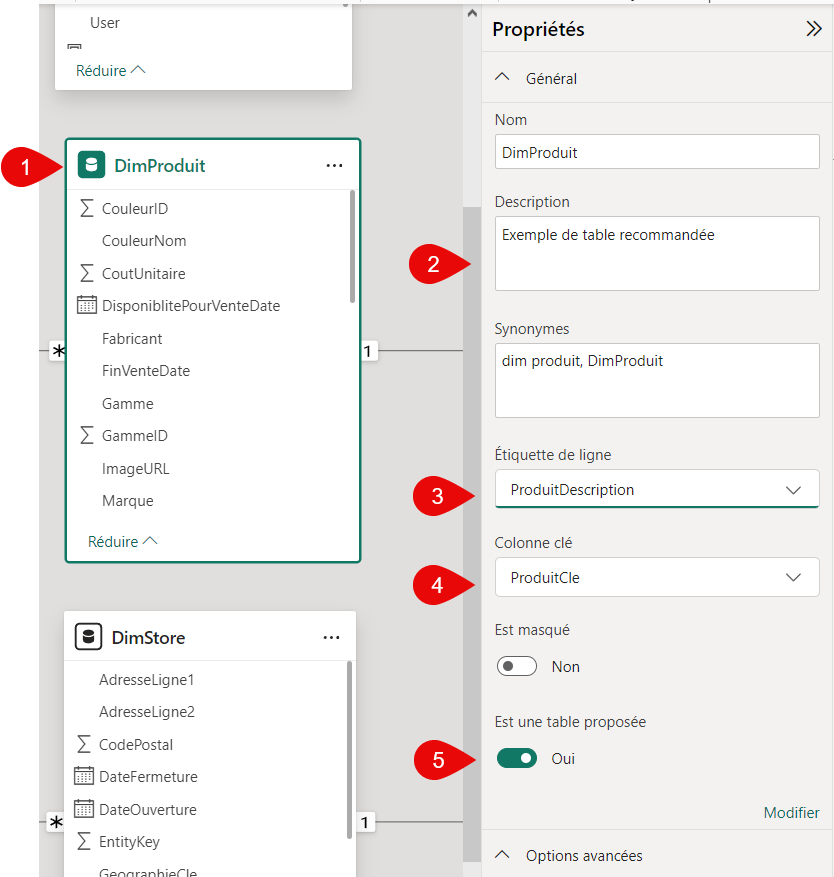The height and width of the screenshot is (877, 834).
Task: Open the Colonne clé dropdown
Action: click(x=657, y=577)
